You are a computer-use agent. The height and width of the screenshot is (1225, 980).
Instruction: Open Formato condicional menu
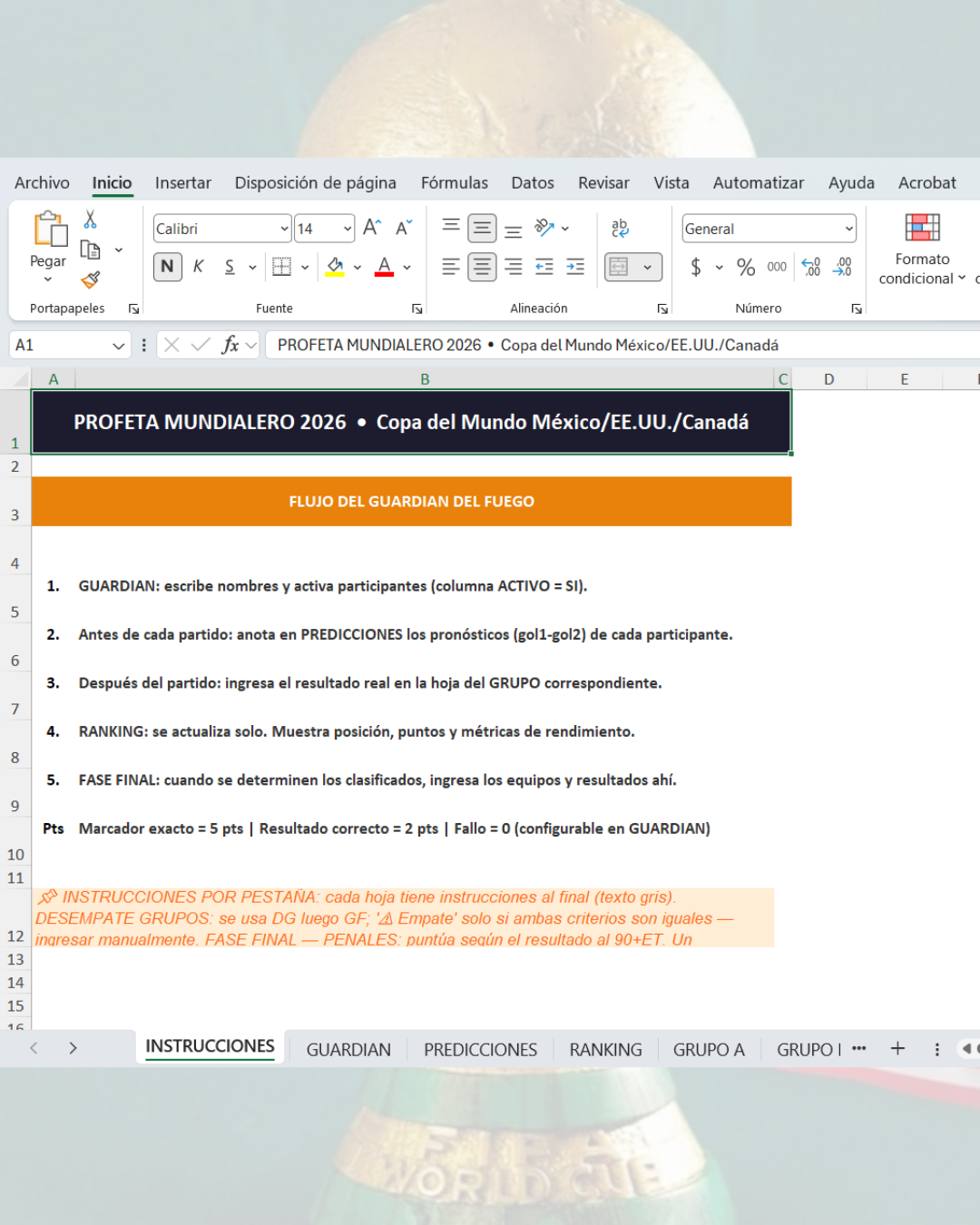pyautogui.click(x=922, y=250)
